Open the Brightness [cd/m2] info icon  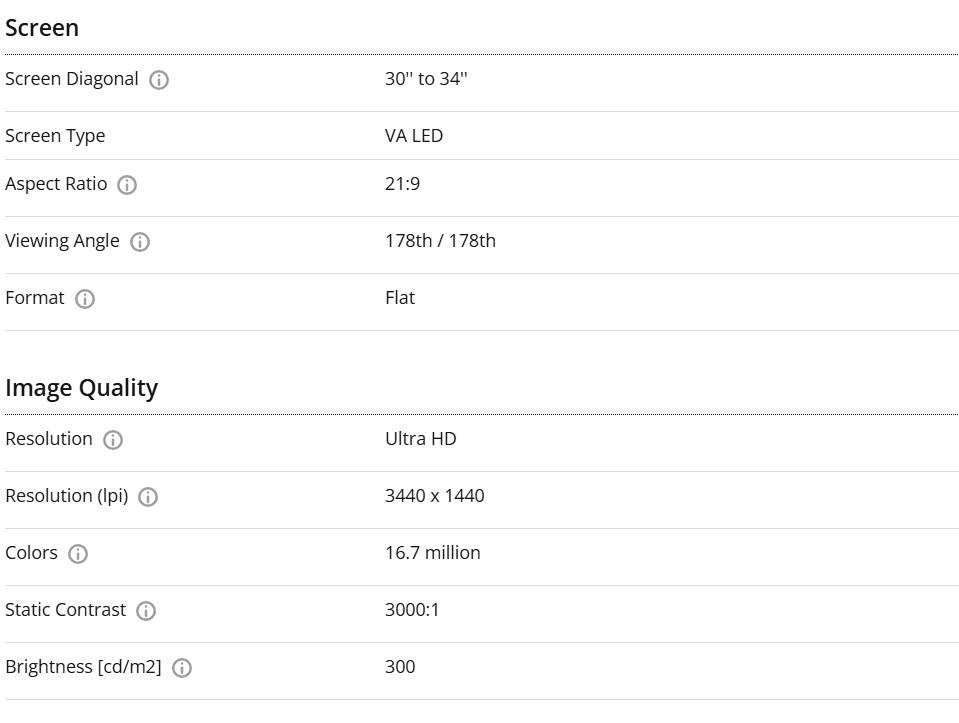pos(182,667)
